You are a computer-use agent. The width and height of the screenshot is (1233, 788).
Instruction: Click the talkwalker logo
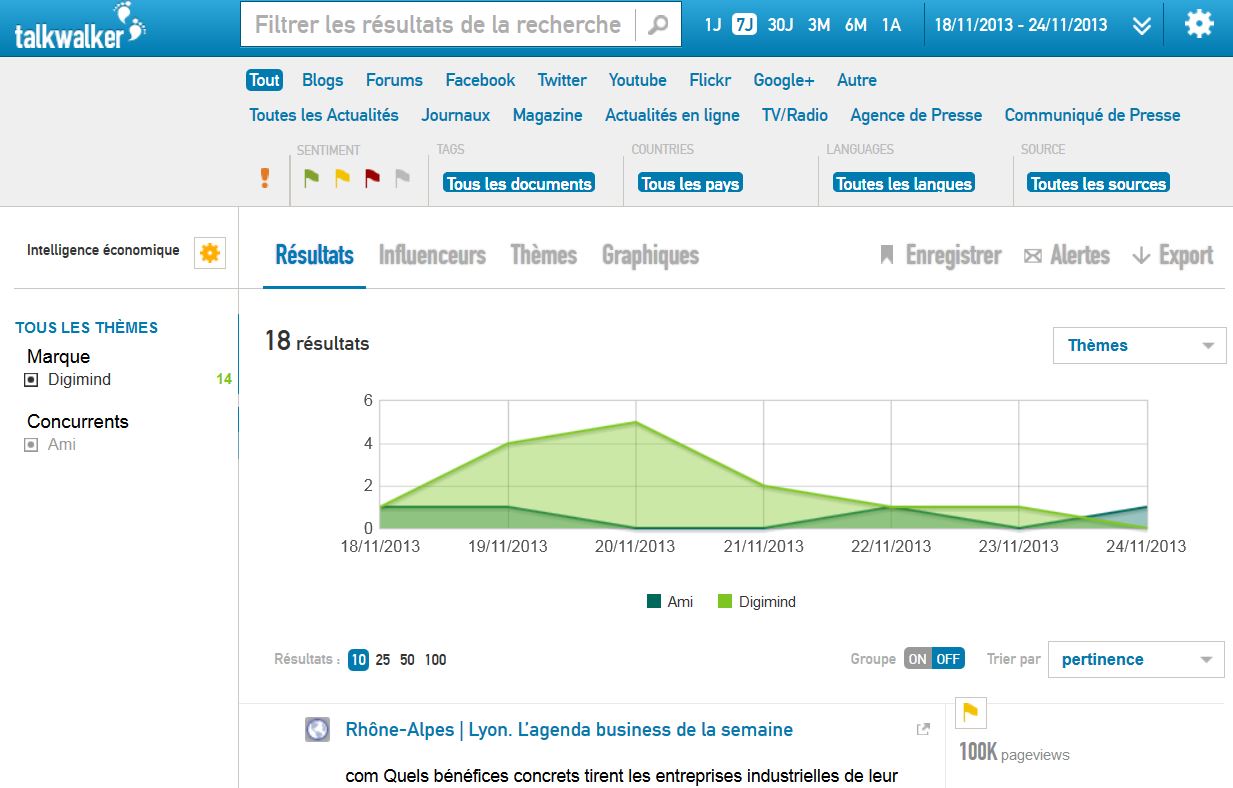tap(80, 27)
